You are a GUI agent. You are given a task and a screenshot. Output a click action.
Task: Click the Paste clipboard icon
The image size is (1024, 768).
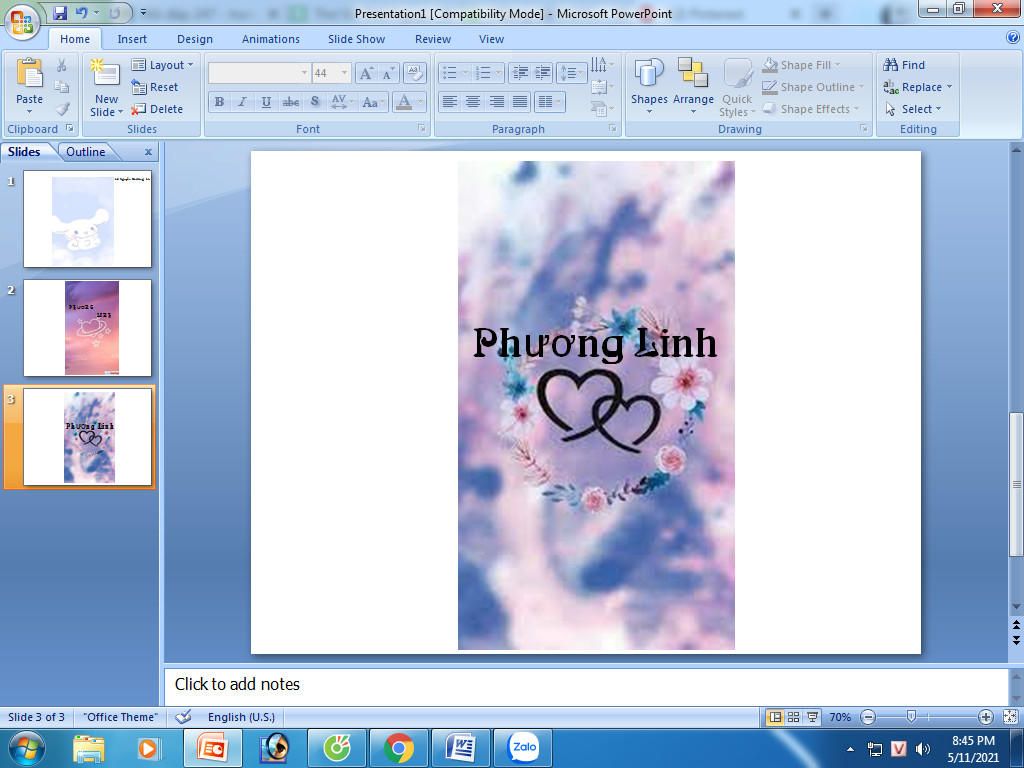click(29, 73)
